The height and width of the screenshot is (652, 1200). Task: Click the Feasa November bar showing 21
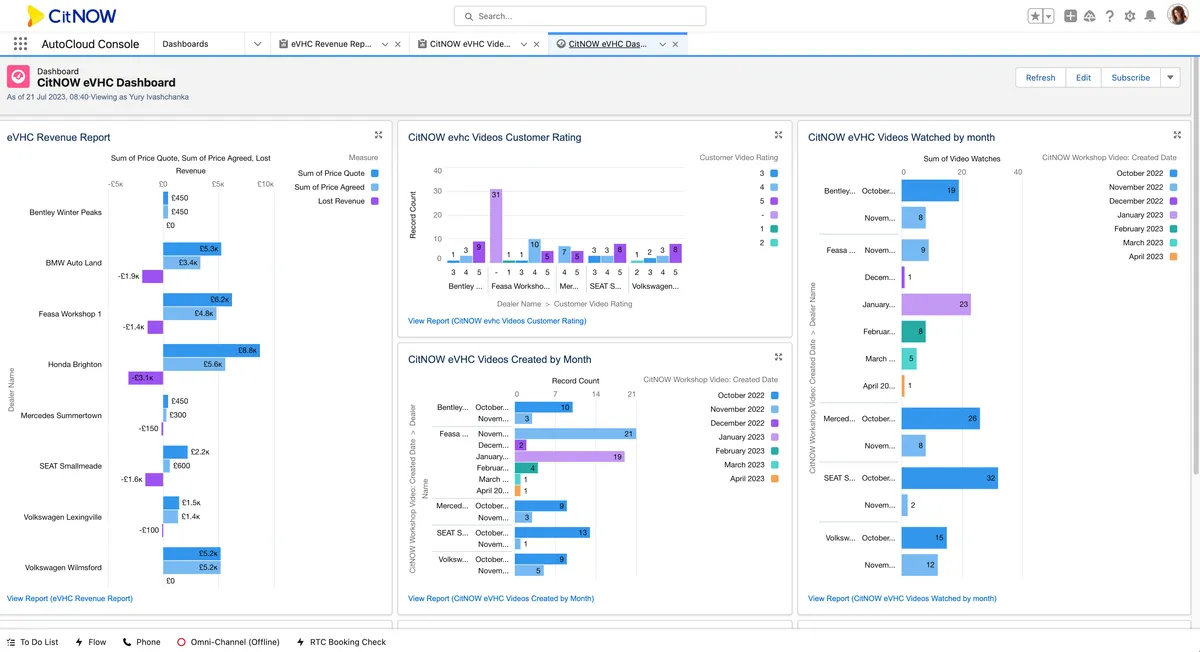[575, 434]
